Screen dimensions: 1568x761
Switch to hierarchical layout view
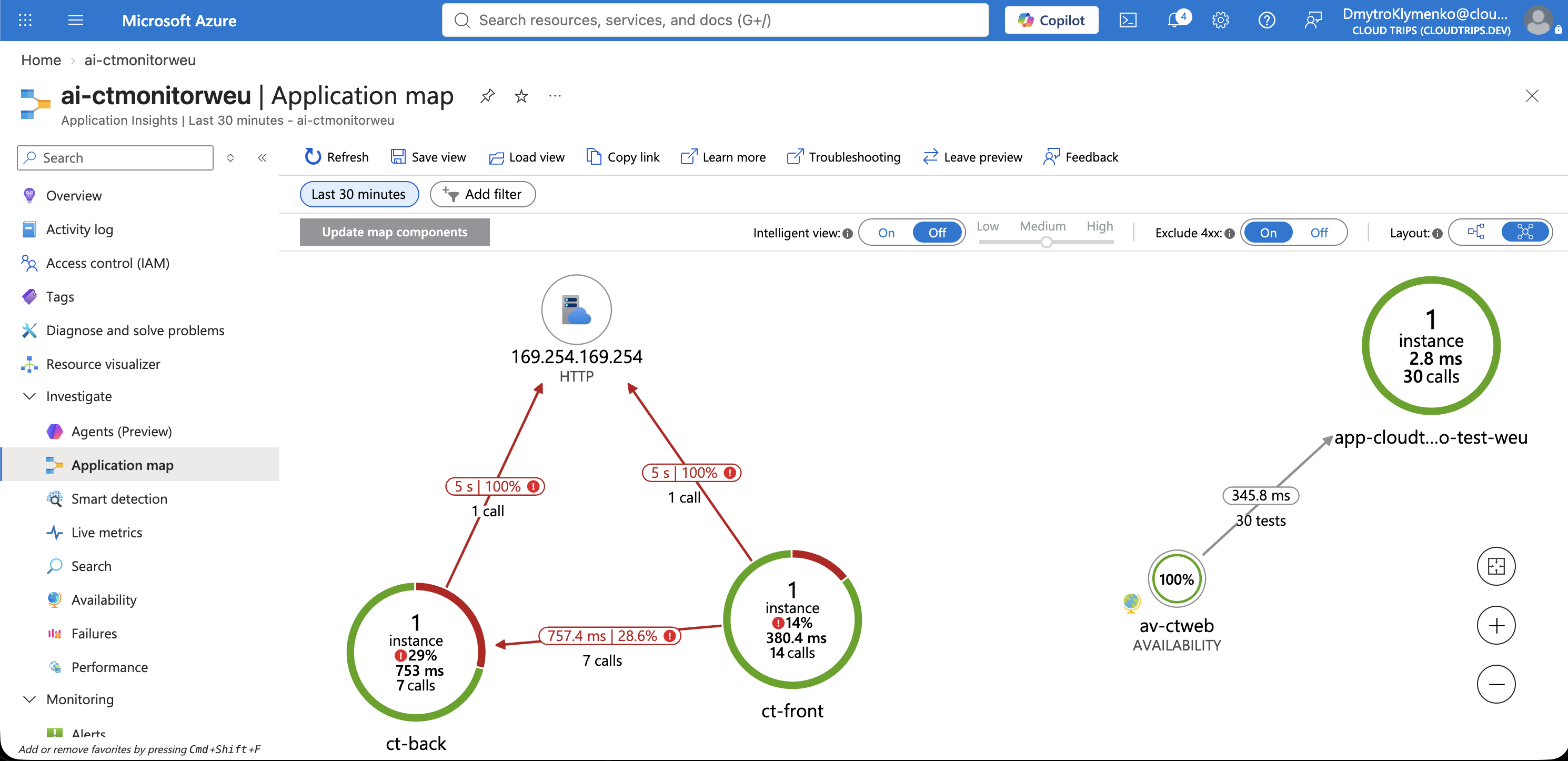(x=1476, y=232)
